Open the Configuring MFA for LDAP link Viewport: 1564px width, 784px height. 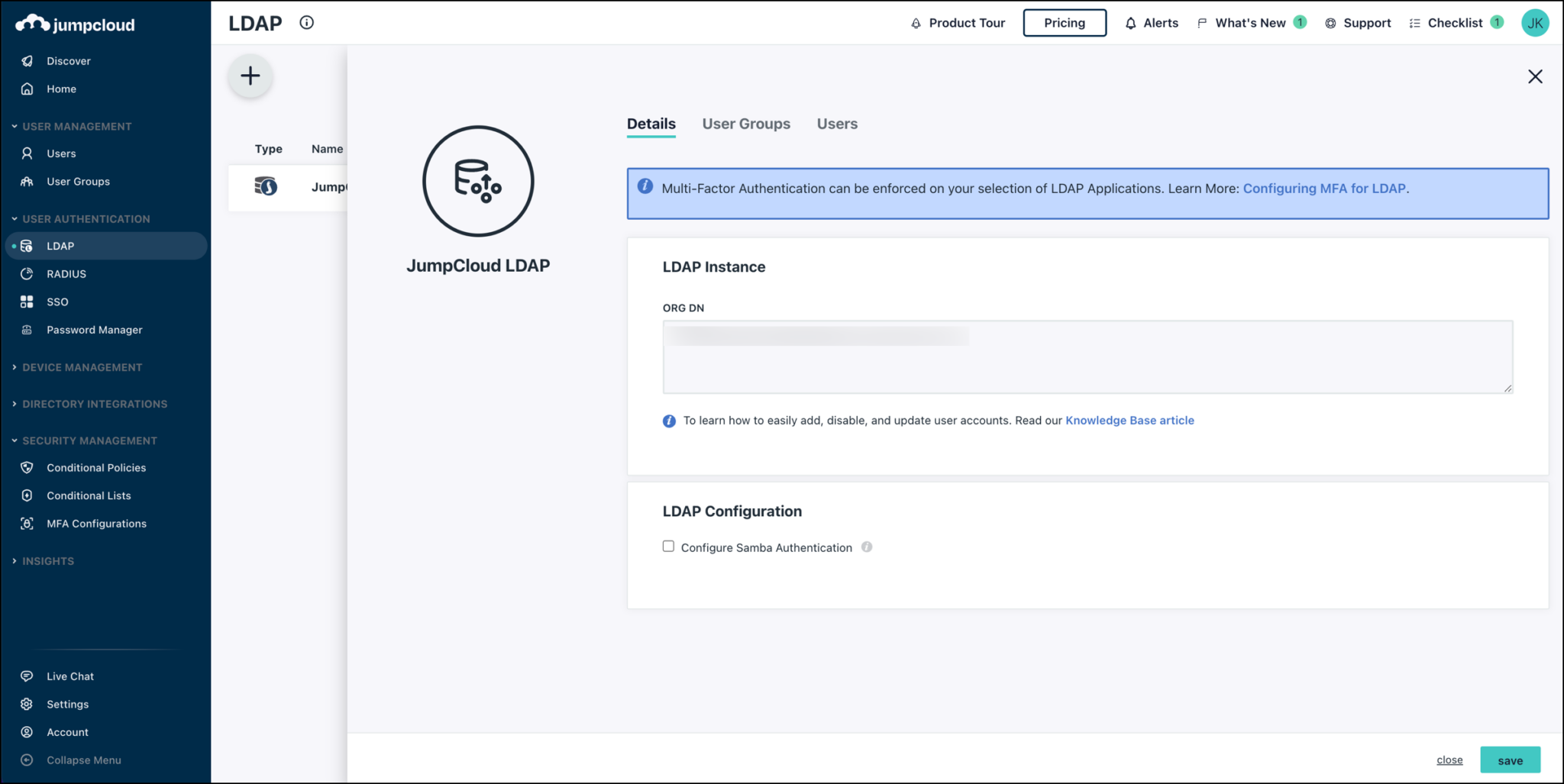[1325, 188]
